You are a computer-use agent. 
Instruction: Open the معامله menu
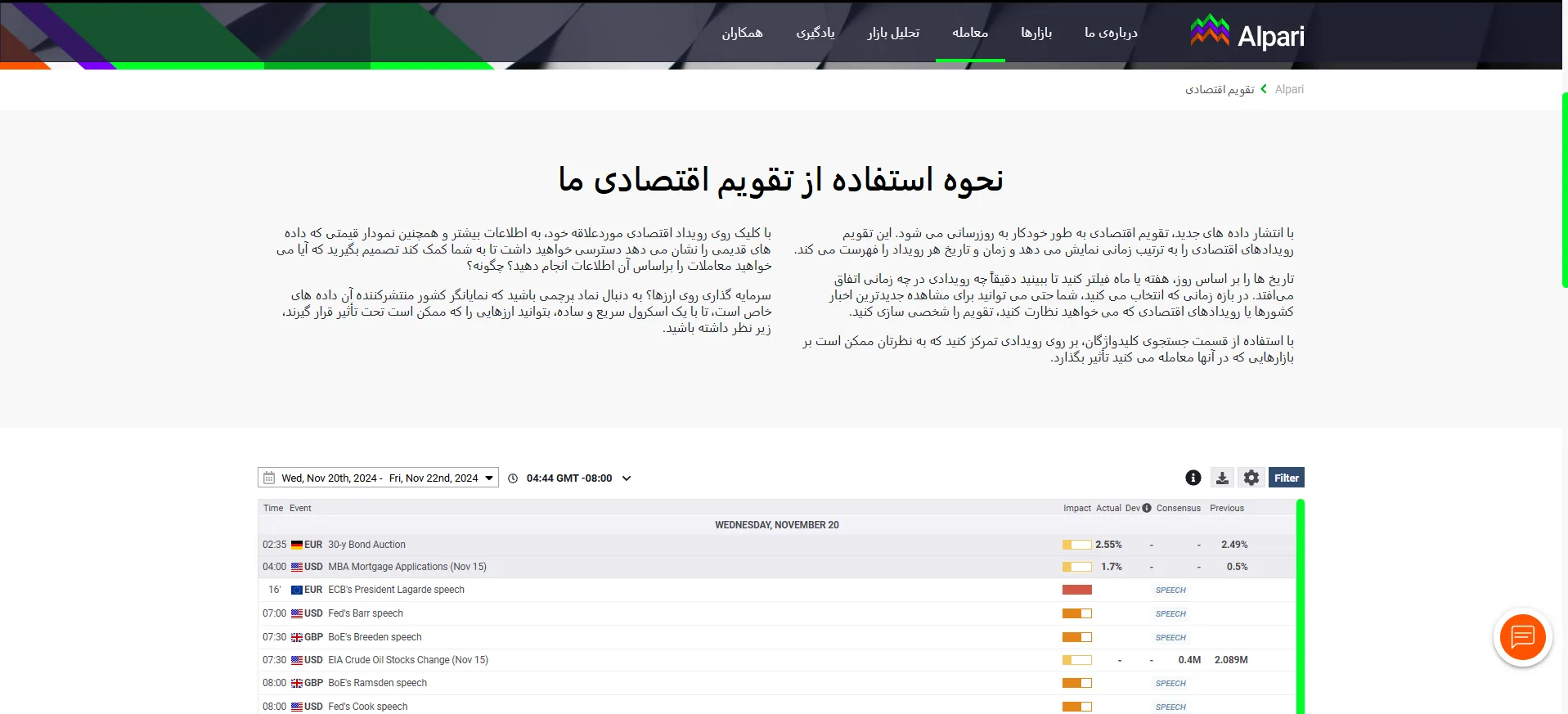tap(970, 33)
